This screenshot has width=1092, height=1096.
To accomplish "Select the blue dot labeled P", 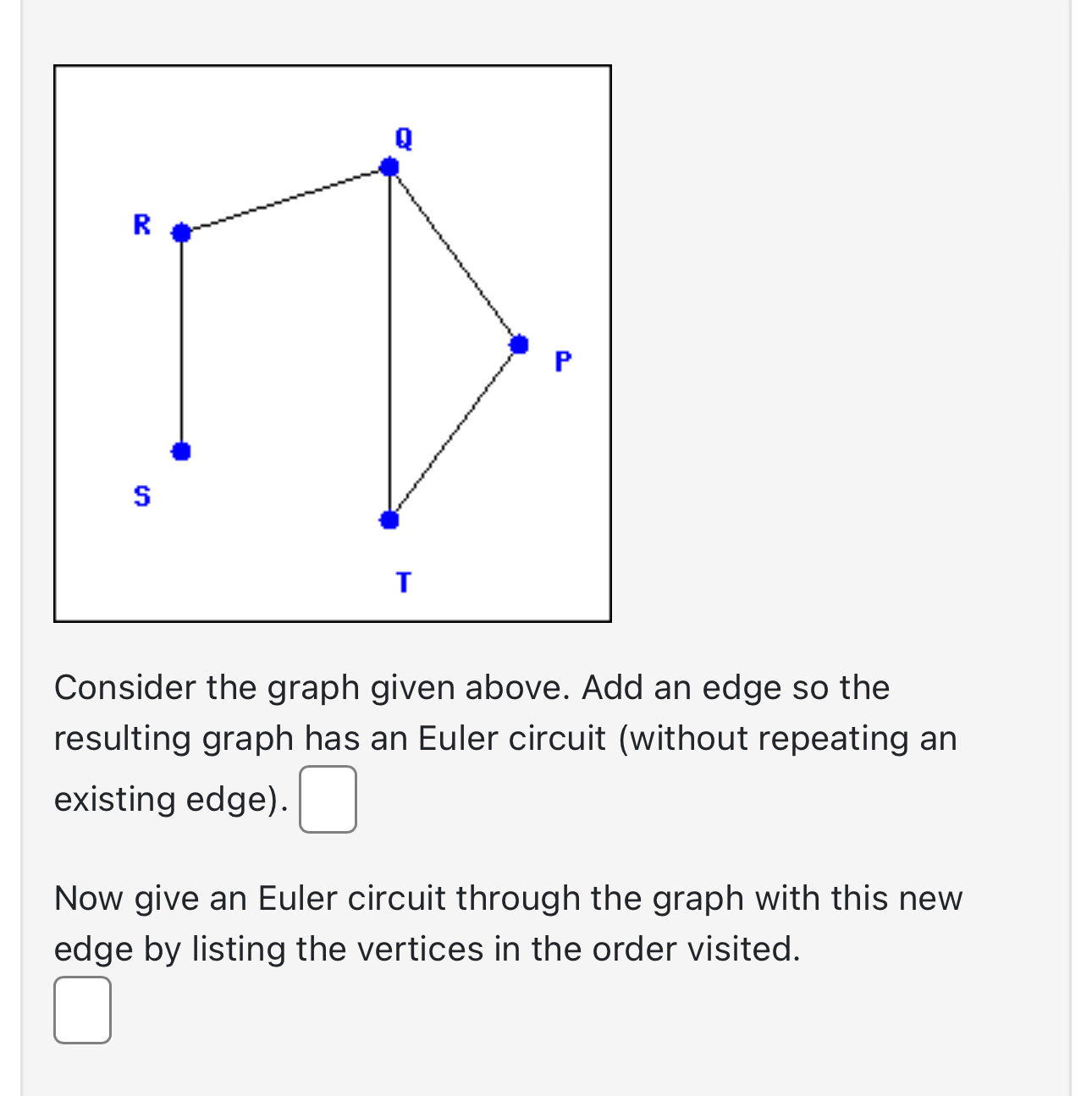I will [519, 344].
